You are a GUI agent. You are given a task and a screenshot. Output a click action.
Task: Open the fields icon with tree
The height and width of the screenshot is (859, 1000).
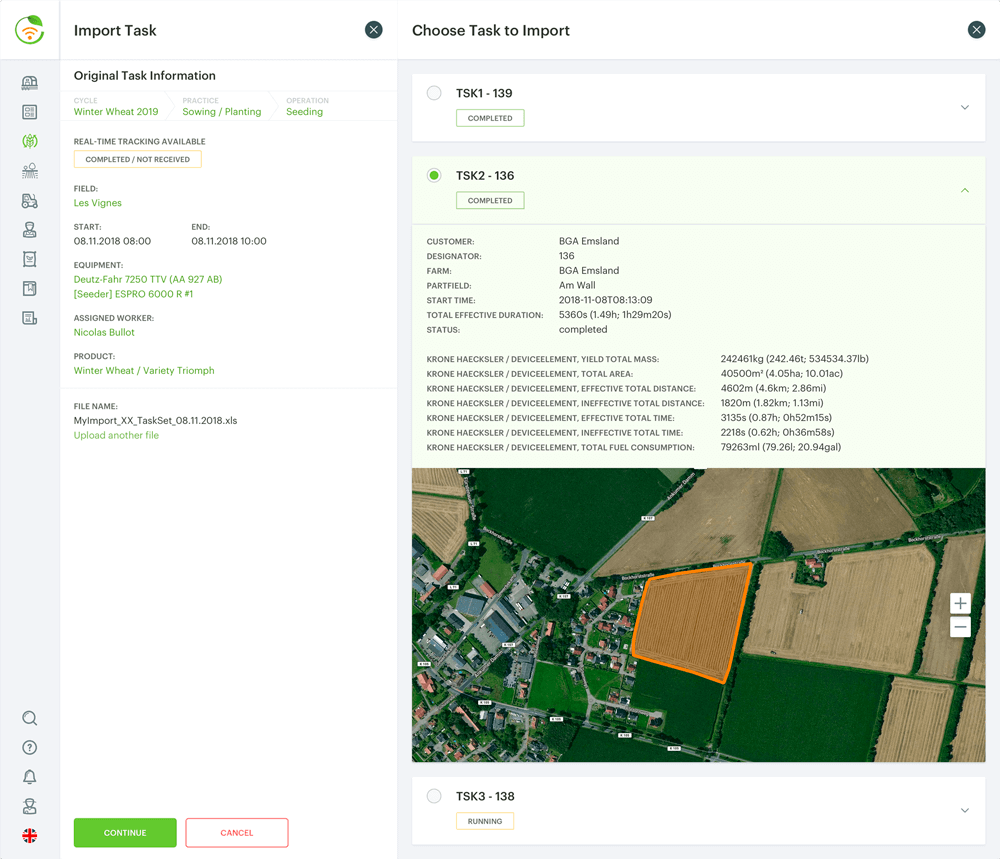[x=30, y=171]
